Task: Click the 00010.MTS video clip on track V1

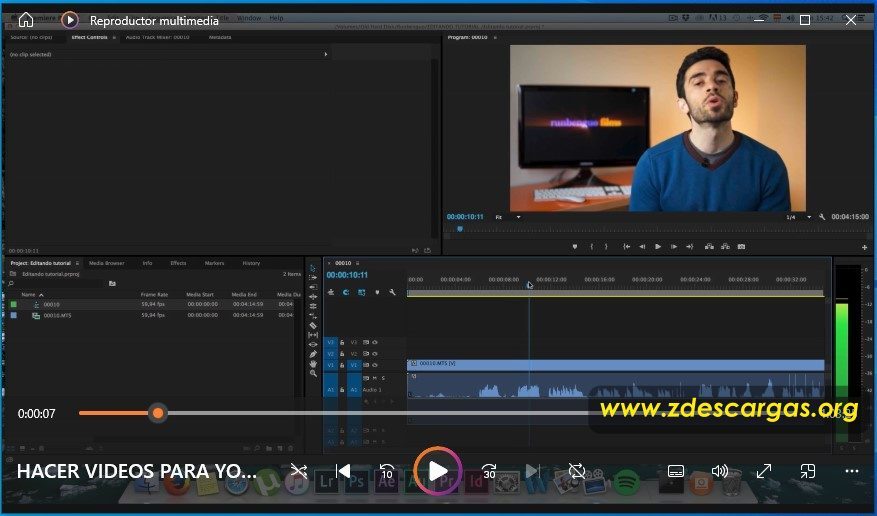Action: pyautogui.click(x=616, y=364)
